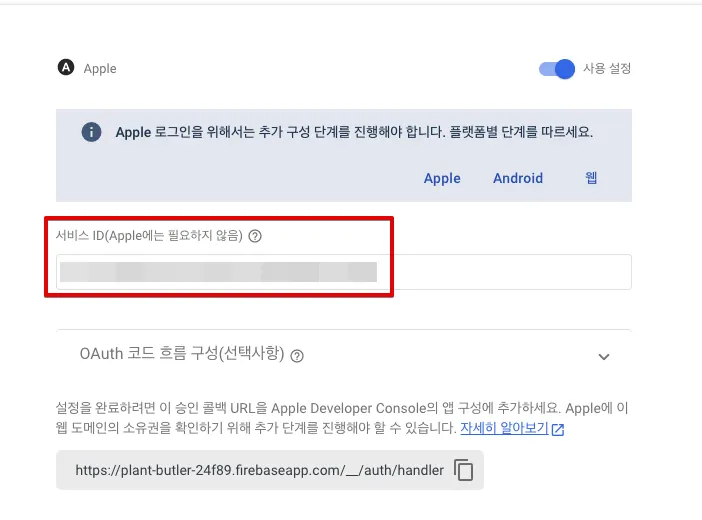
Task: Click the 서비스 ID input field
Action: [344, 272]
